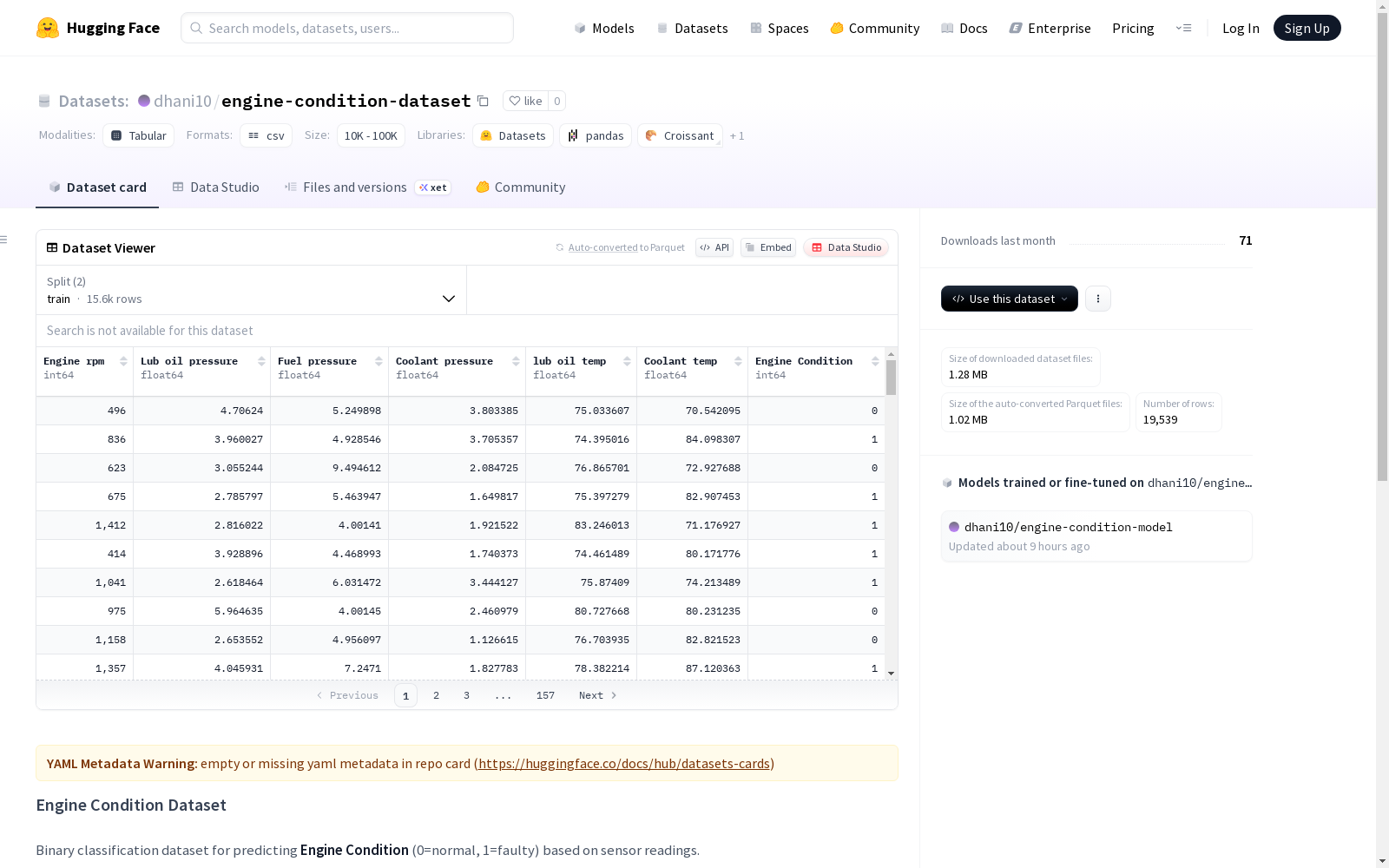Open the datasets-cards documentation link
Viewport: 1389px width, 868px height.
[624, 764]
